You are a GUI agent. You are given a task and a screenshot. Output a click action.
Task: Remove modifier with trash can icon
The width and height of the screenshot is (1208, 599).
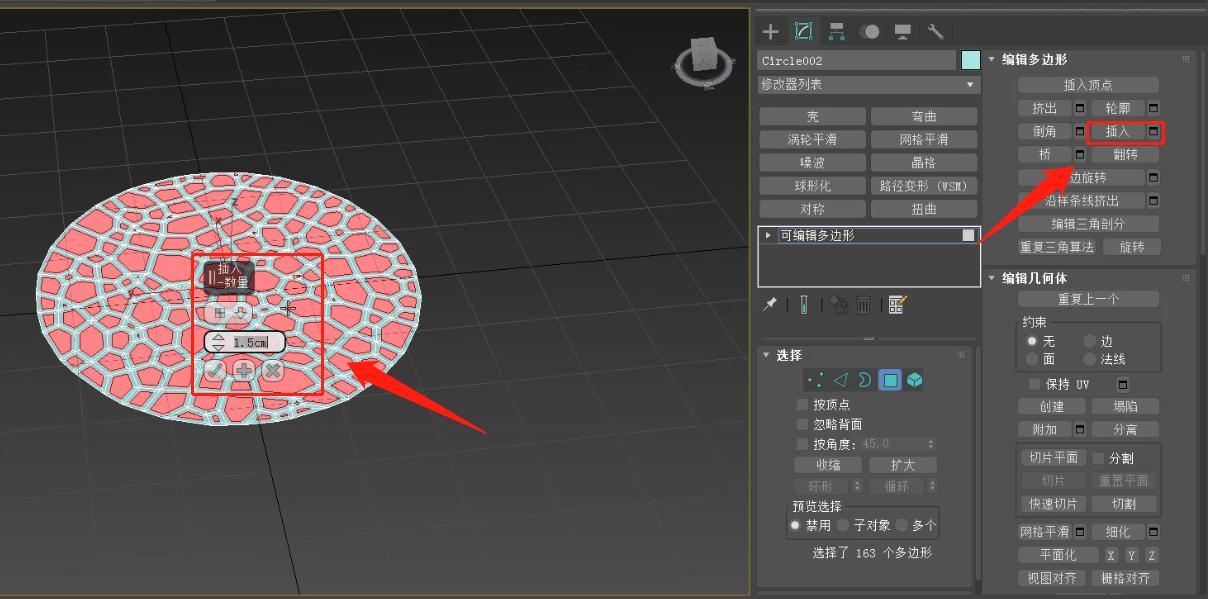(864, 305)
